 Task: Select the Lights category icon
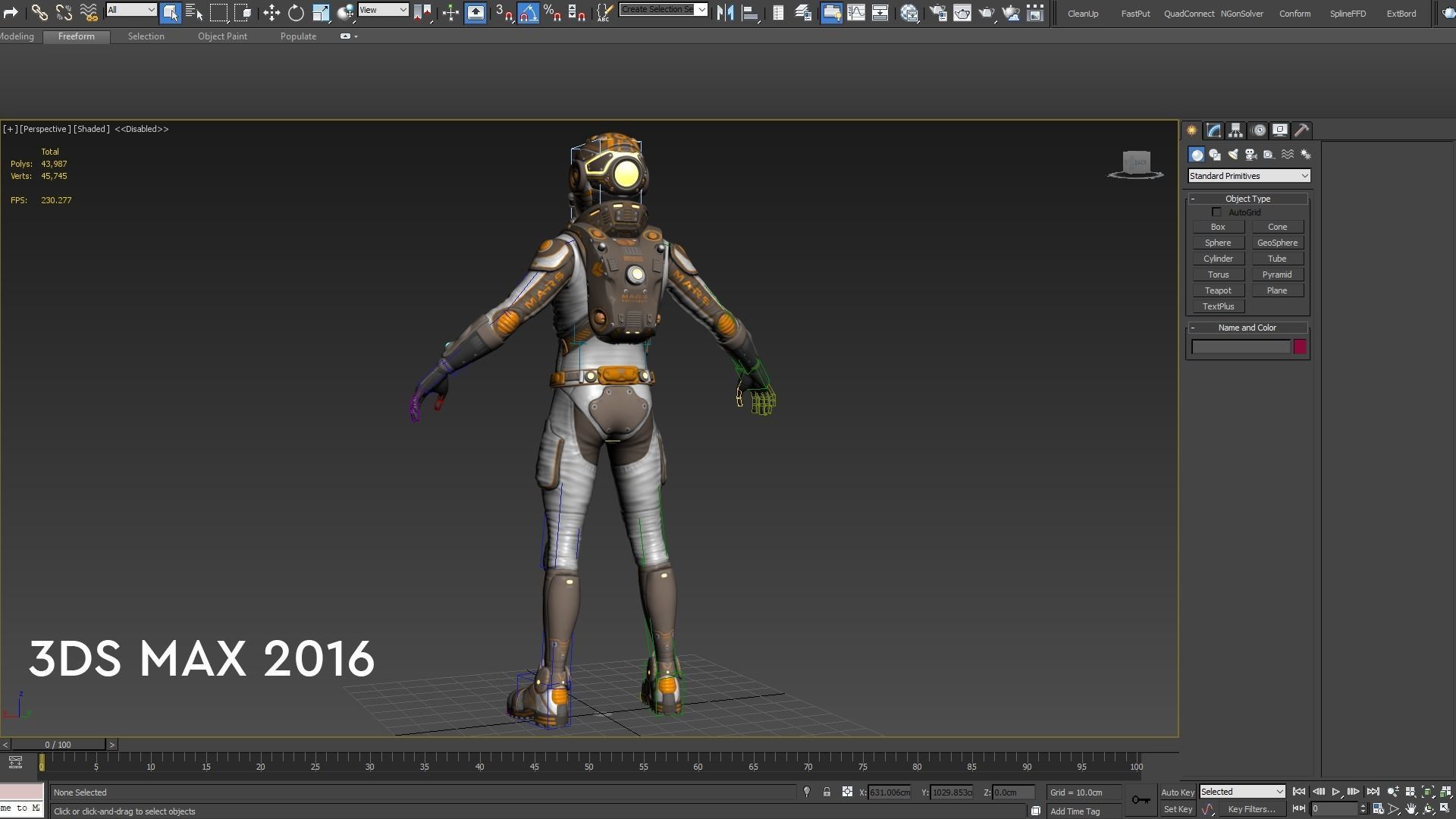tap(1233, 155)
